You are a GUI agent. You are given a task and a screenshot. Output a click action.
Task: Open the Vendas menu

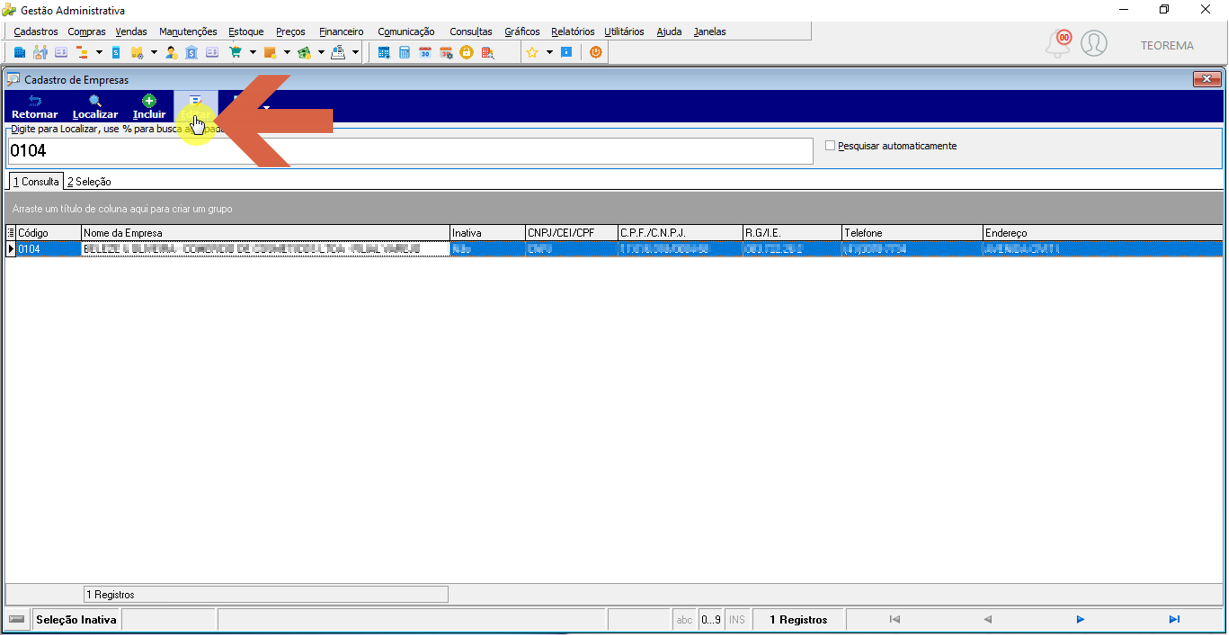click(131, 32)
